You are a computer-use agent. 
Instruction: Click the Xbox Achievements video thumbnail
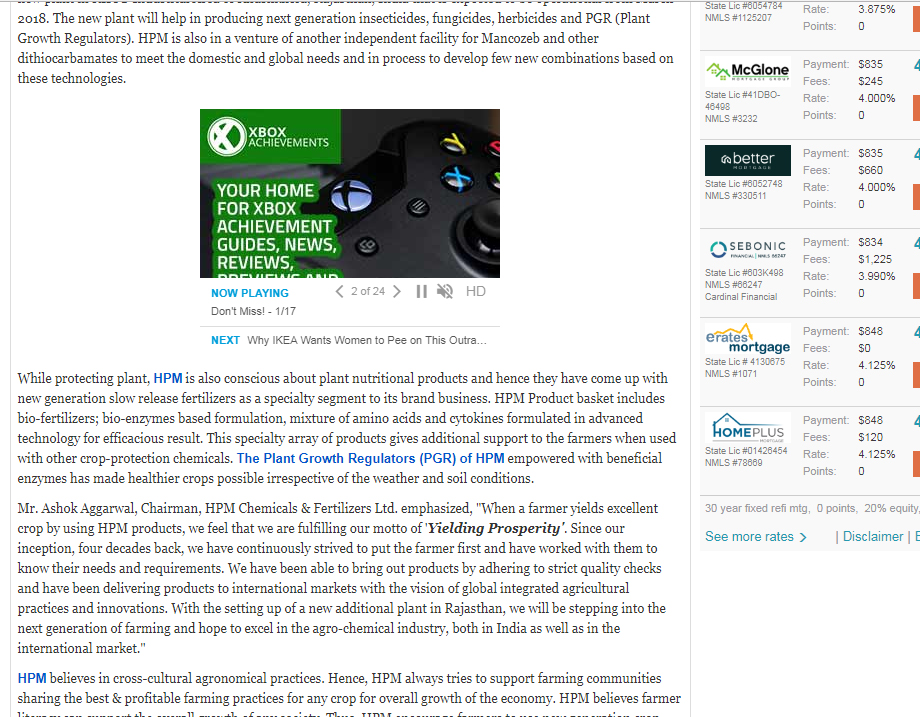(350, 194)
